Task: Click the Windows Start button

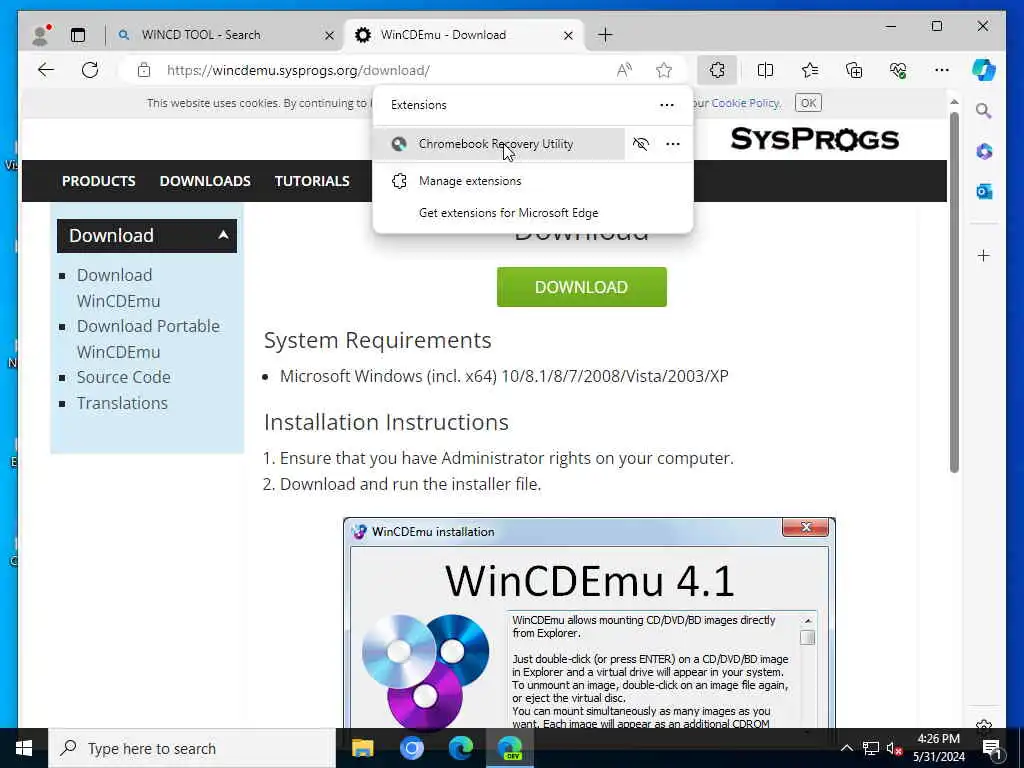Action: (x=24, y=748)
